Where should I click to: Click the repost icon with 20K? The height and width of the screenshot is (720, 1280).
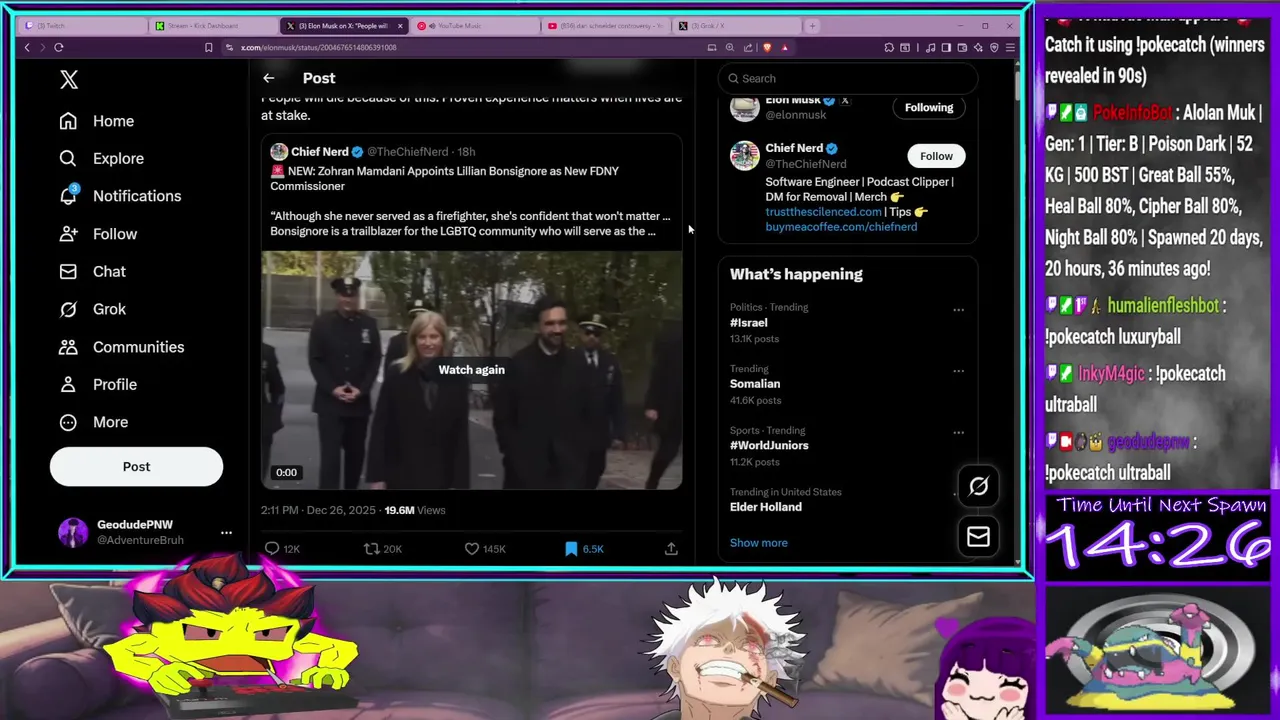371,549
